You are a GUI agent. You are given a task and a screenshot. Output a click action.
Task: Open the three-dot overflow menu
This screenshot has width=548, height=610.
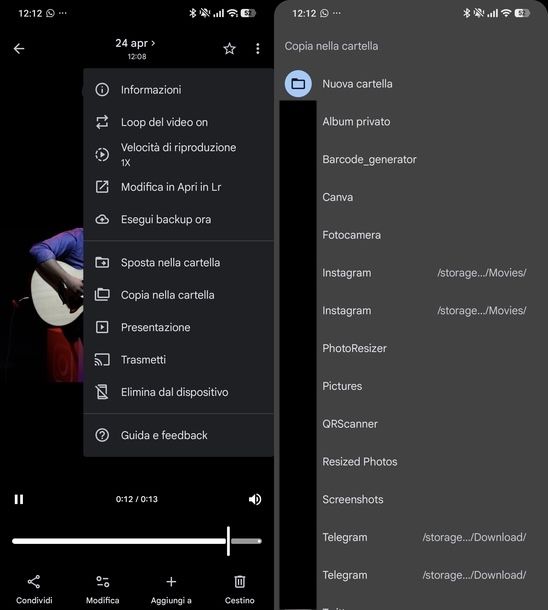[257, 49]
